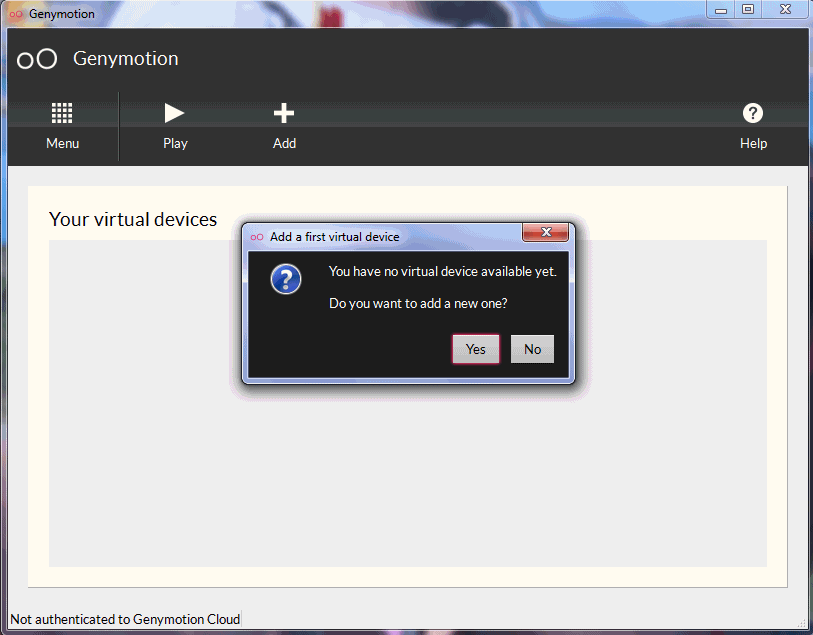Image resolution: width=813 pixels, height=635 pixels.
Task: Click the Genymotion icon in main title bar
Action: pyautogui.click(x=16, y=14)
